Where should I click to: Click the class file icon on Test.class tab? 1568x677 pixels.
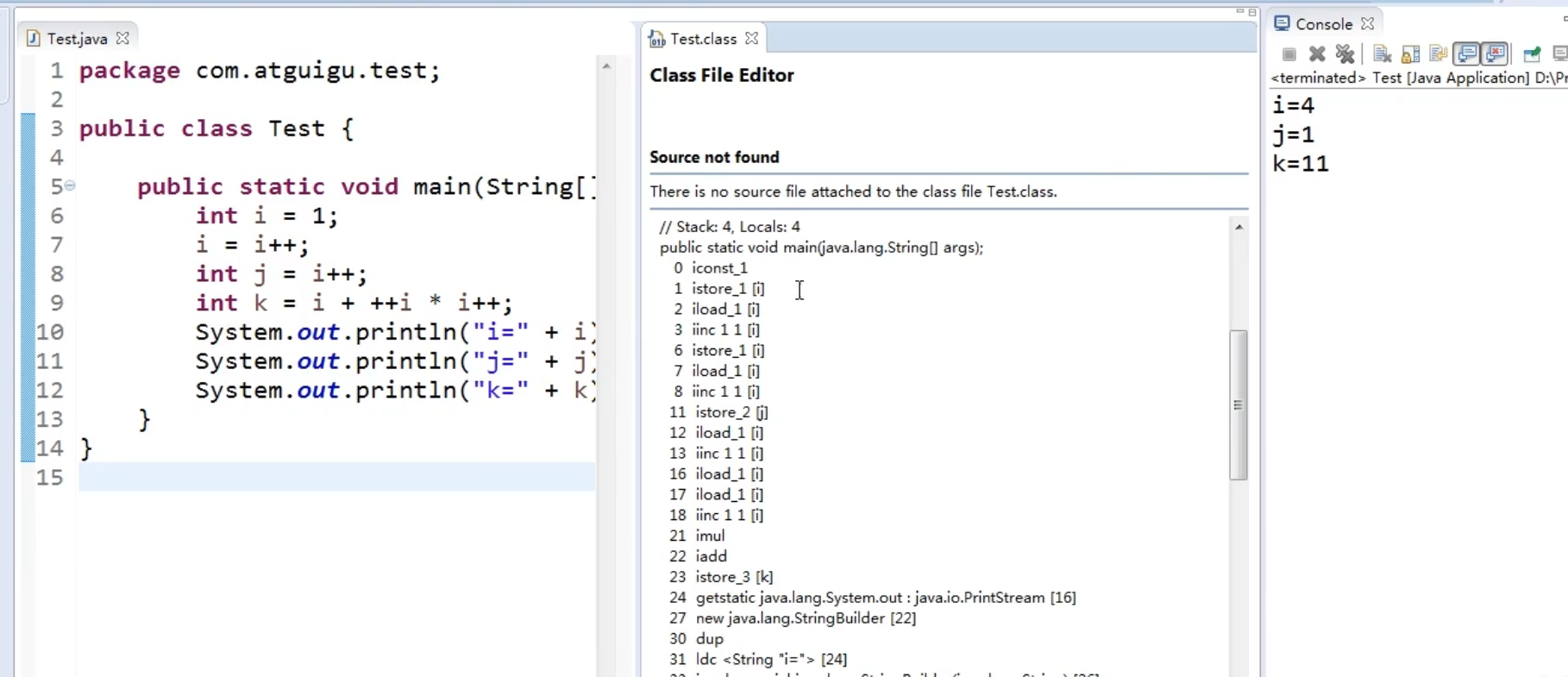point(657,39)
